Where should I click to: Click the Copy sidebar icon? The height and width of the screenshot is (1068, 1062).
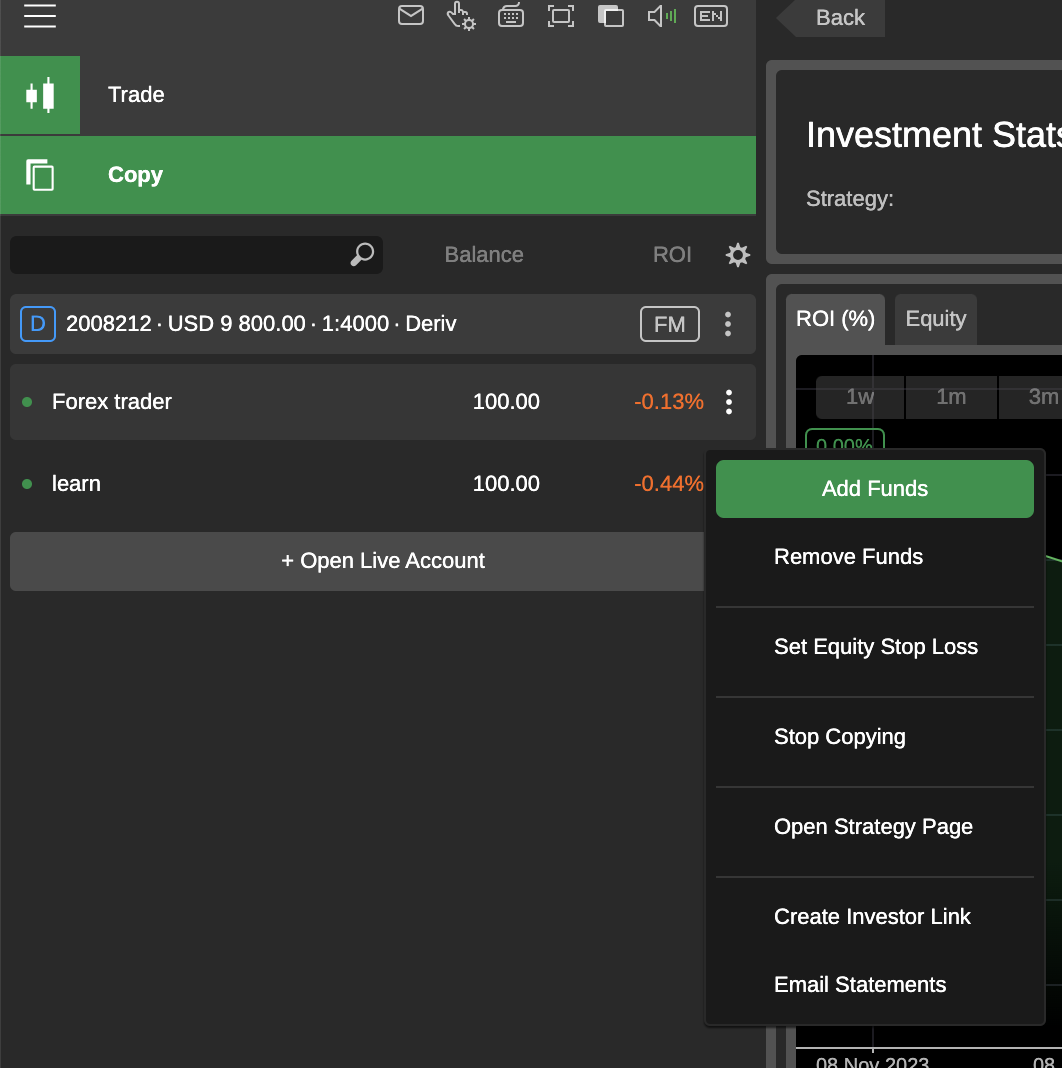click(40, 175)
